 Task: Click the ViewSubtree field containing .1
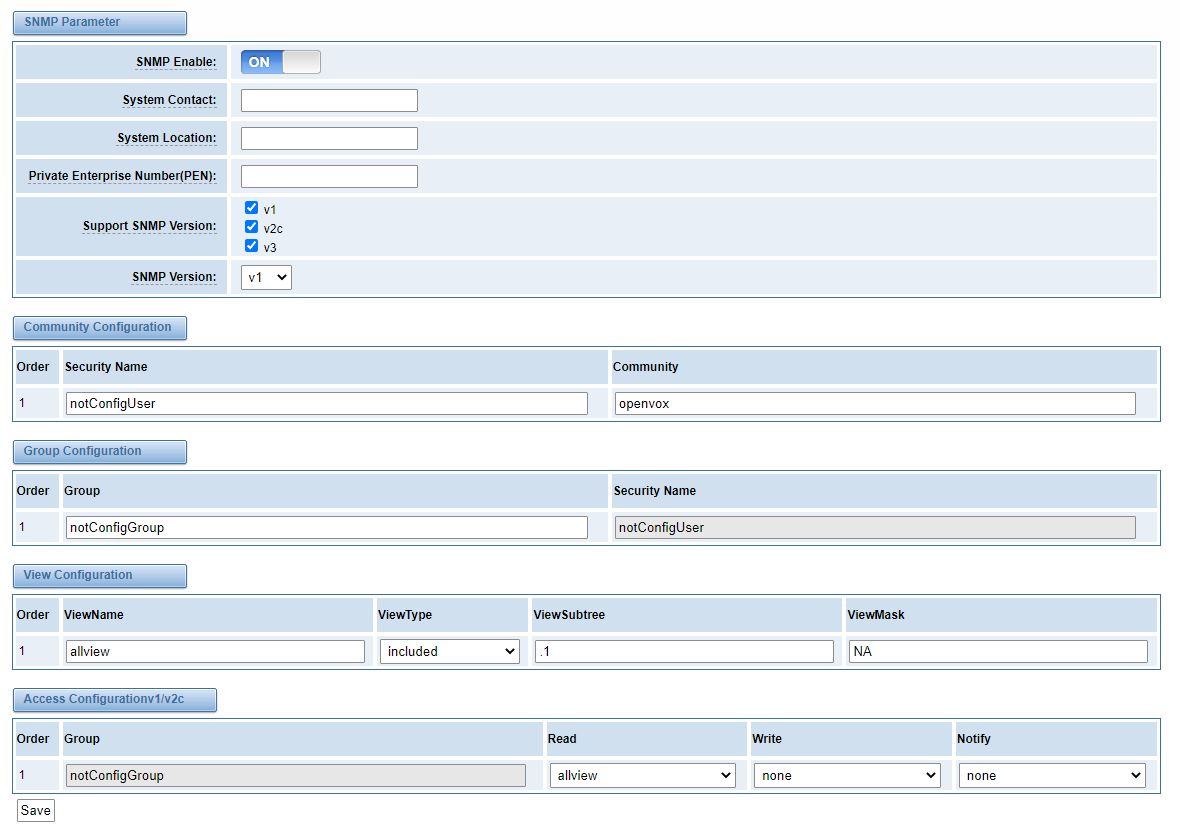coord(684,651)
